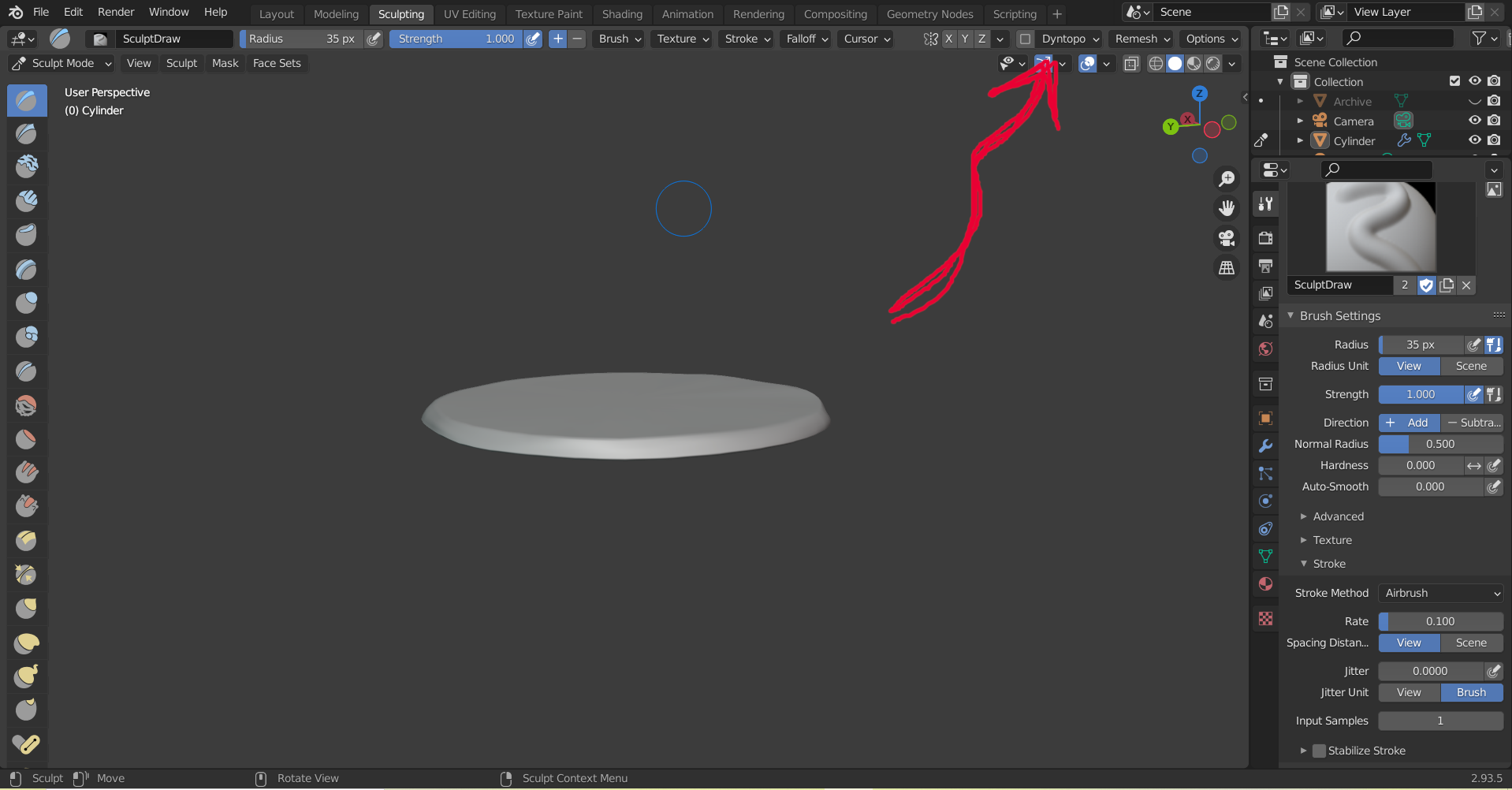Enable the Stabilize Stroke checkbox
The height and width of the screenshot is (790, 1512).
1320,751
